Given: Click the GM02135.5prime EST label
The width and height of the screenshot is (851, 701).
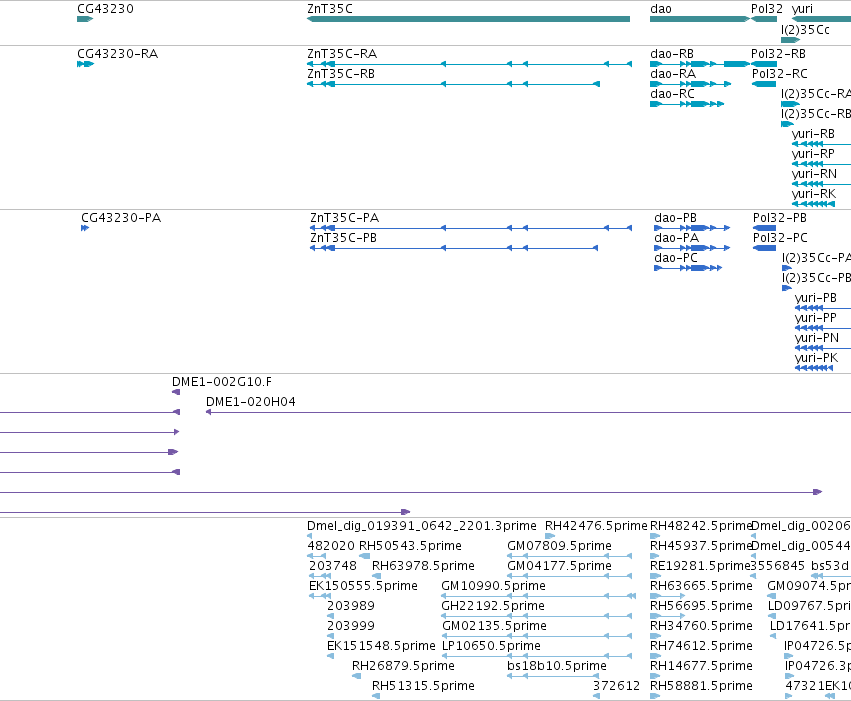Looking at the screenshot, I should (494, 626).
